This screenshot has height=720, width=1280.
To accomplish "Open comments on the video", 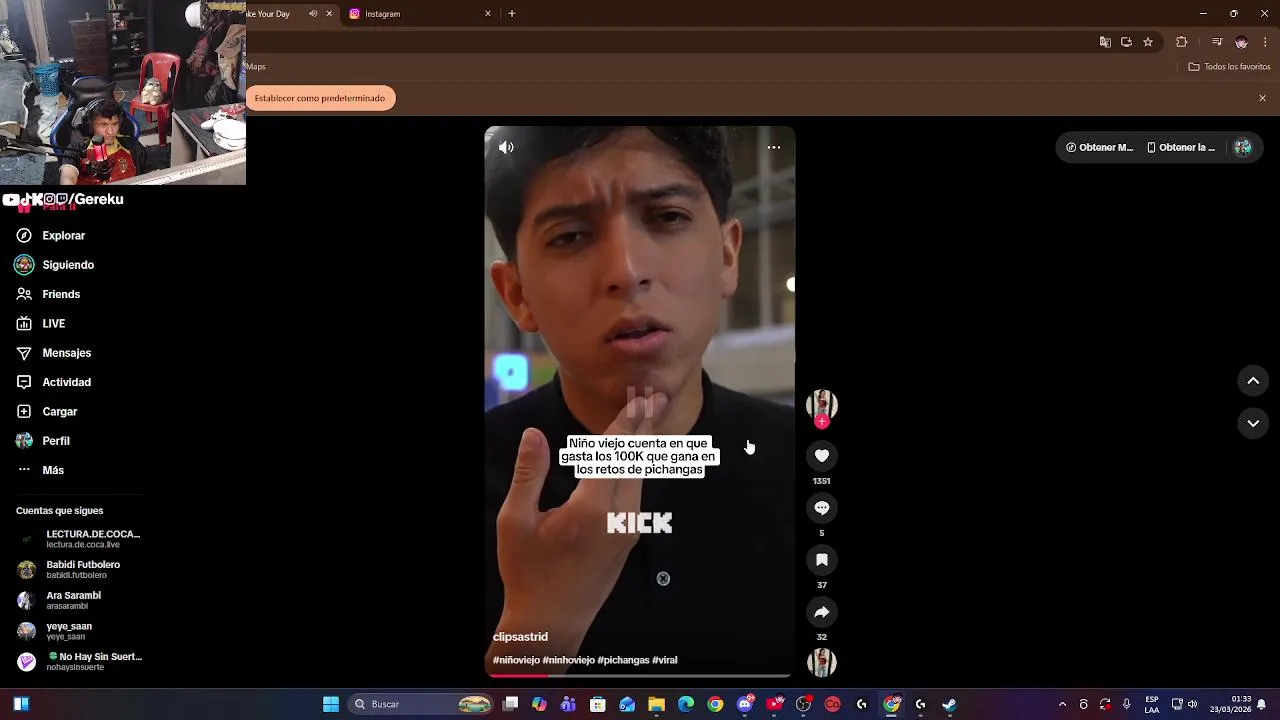I will point(822,508).
